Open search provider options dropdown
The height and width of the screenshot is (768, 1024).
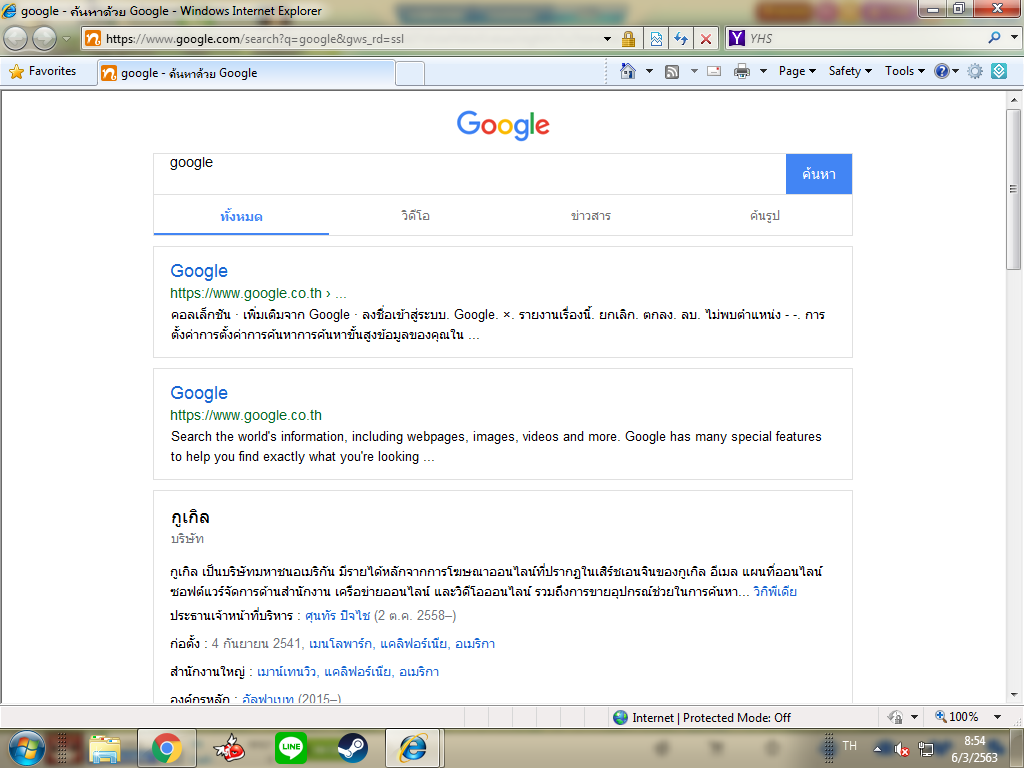[1014, 38]
